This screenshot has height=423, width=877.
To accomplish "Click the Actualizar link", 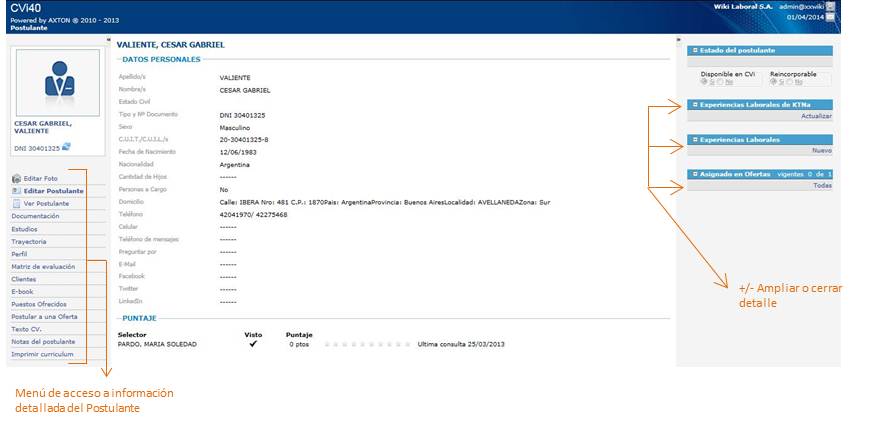I will click(816, 116).
